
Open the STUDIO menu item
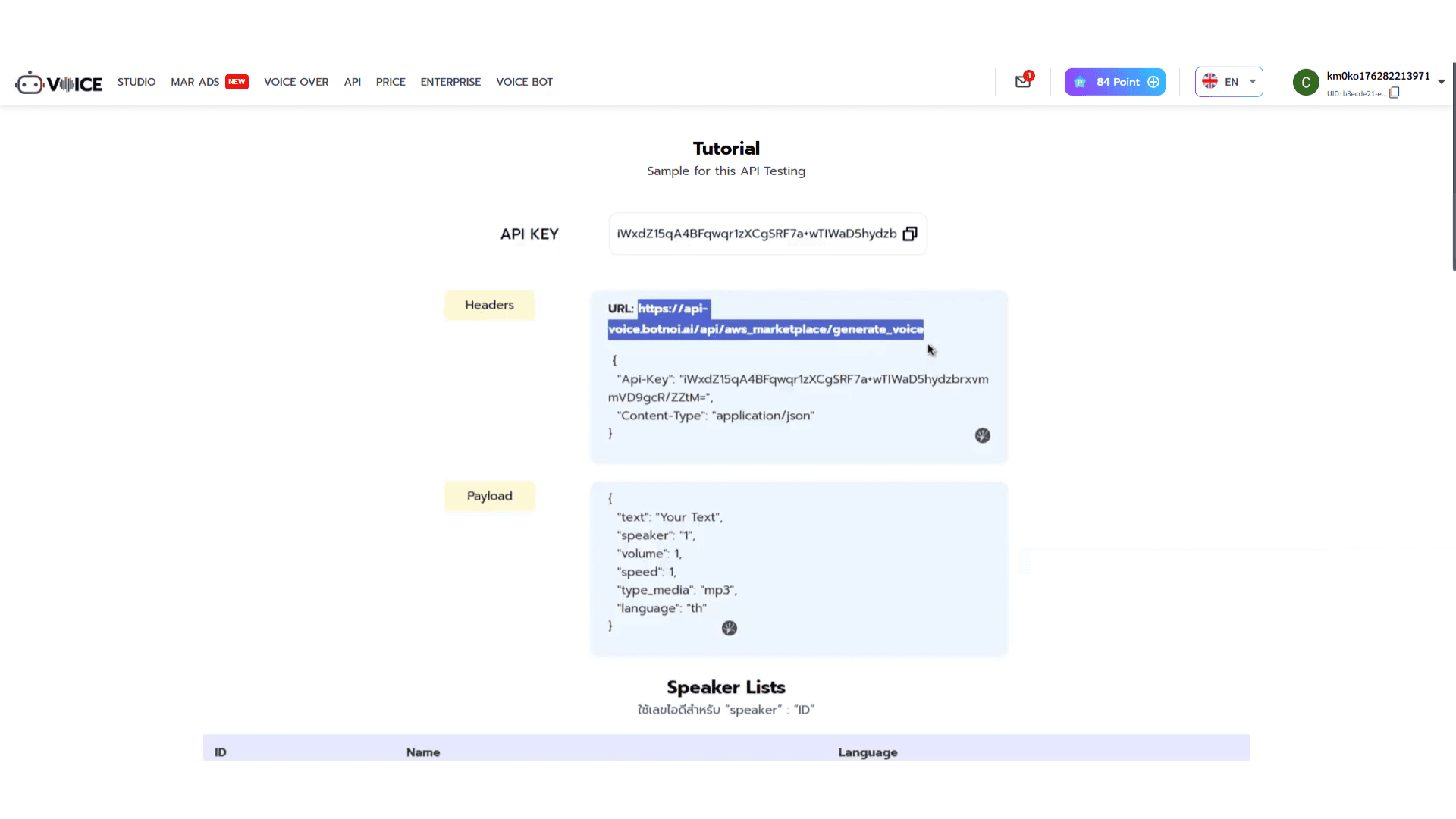coord(136,82)
